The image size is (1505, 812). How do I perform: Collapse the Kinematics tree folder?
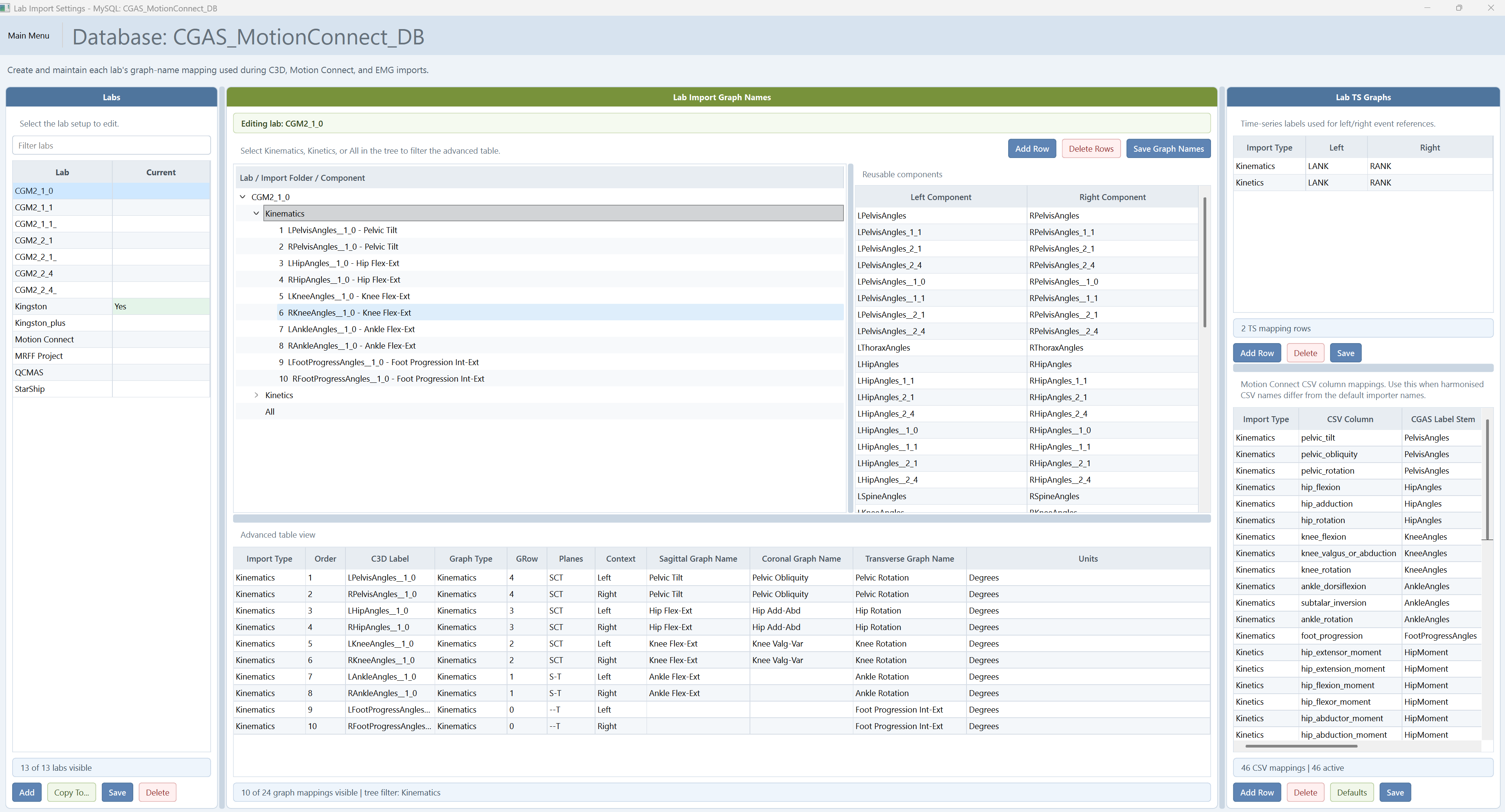256,213
